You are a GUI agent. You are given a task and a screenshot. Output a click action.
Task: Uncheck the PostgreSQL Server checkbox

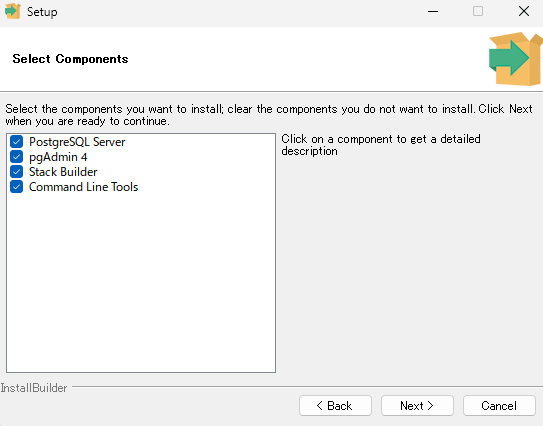(x=16, y=142)
